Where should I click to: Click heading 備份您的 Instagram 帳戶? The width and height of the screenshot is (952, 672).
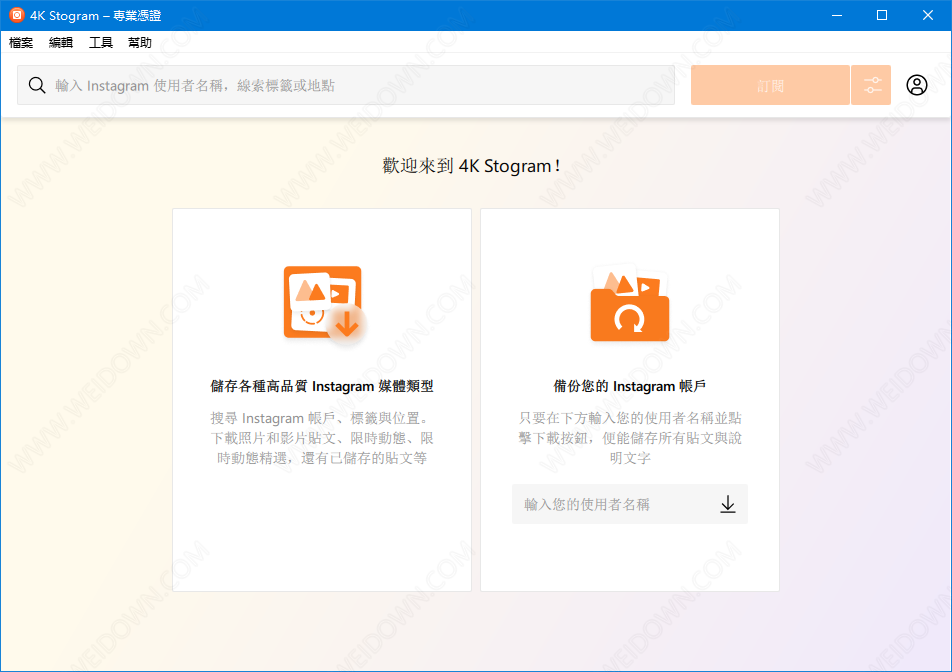click(630, 386)
